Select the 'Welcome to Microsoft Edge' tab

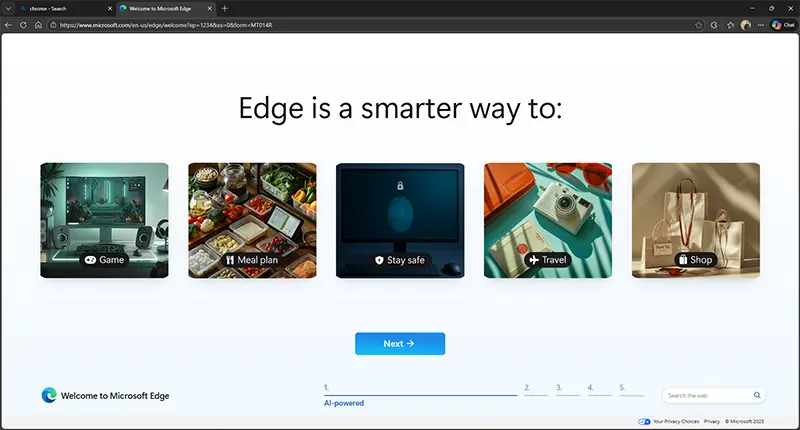(166, 8)
